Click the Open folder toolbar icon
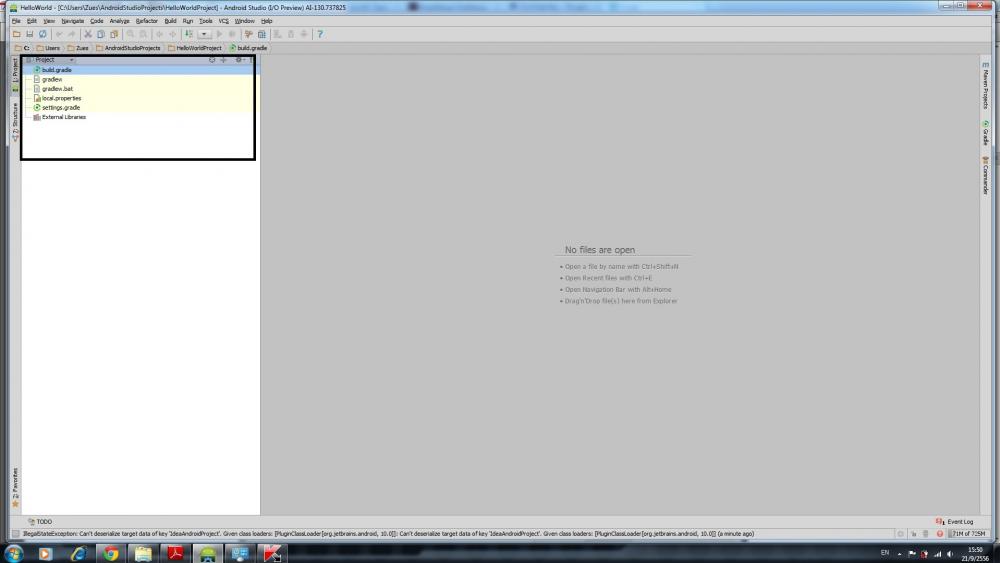The width and height of the screenshot is (1000, 563). 17,34
